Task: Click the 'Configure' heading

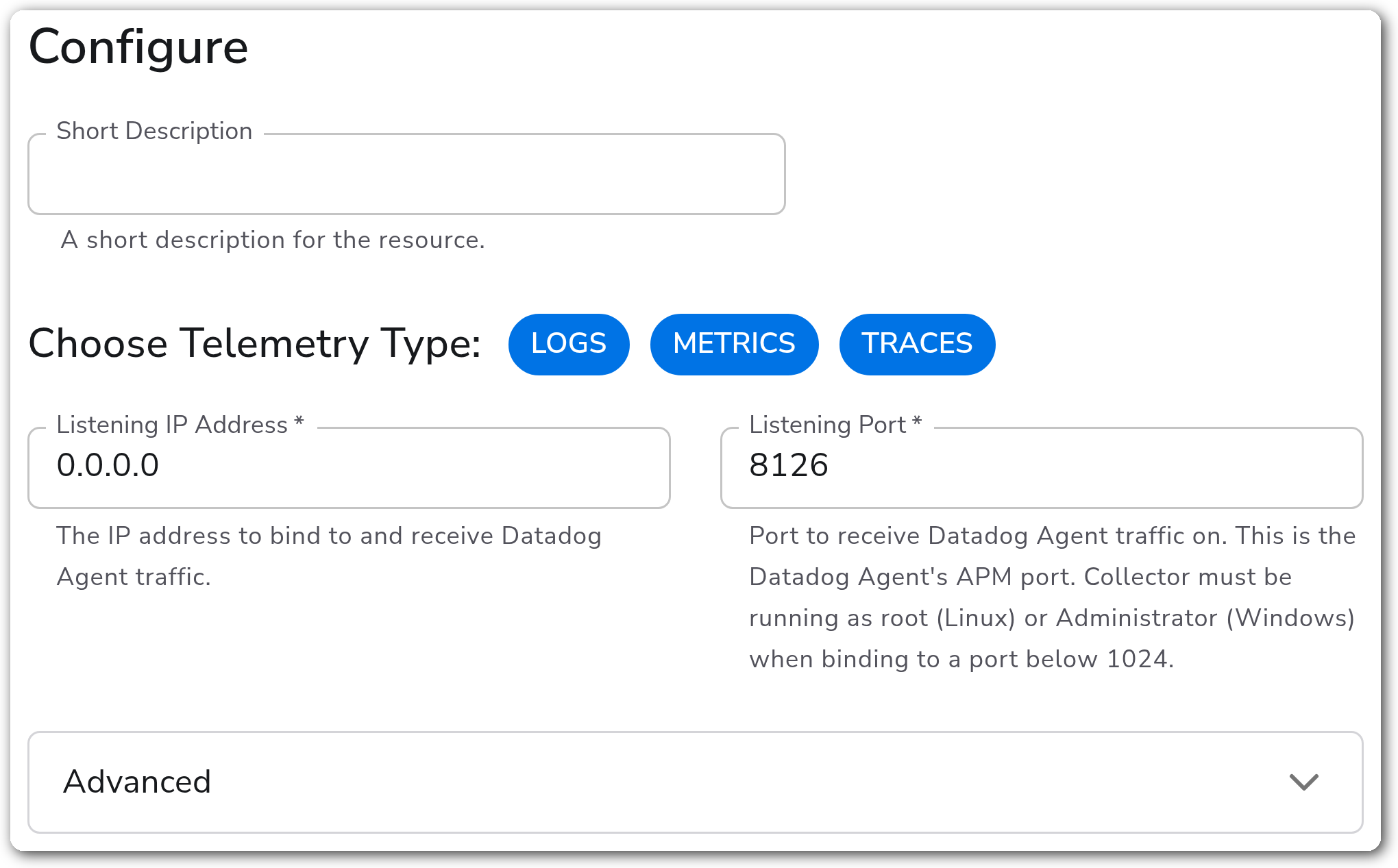Action: (x=138, y=48)
